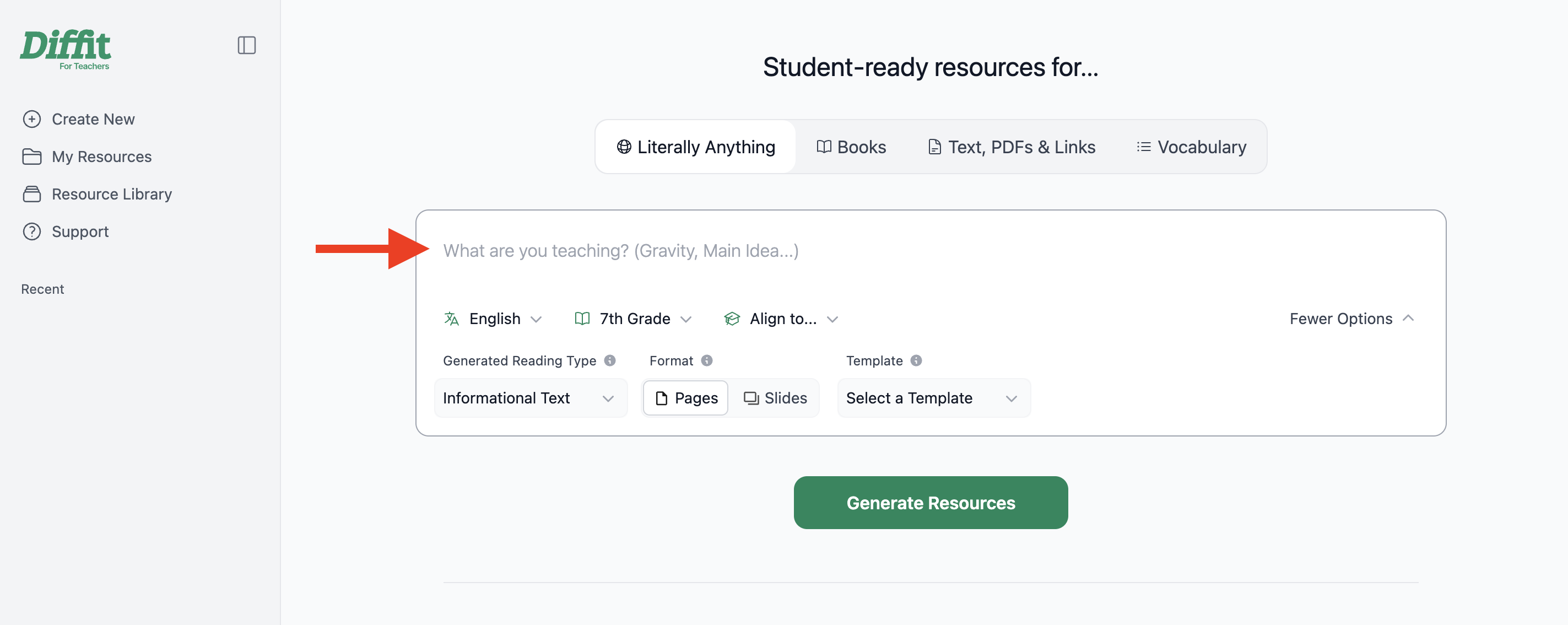Click the graduation cap icon for Align to
This screenshot has width=1568, height=625.
click(732, 319)
